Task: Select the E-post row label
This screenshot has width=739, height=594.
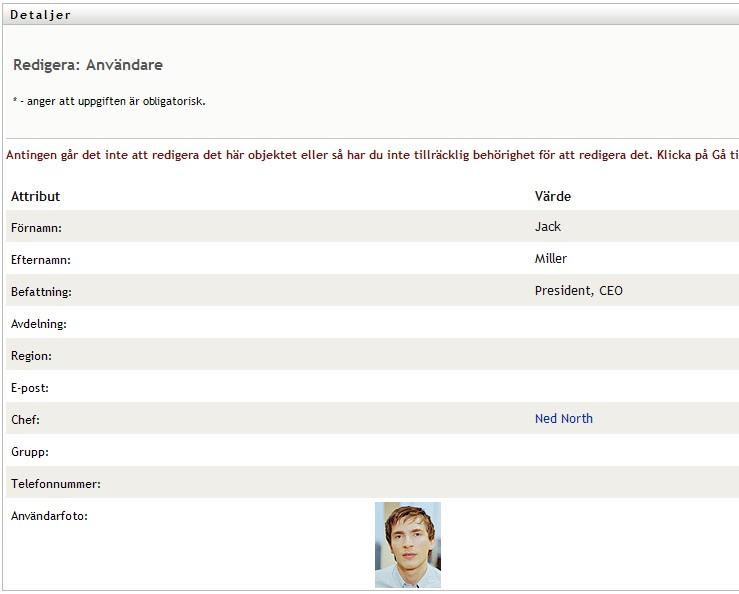Action: [30, 388]
